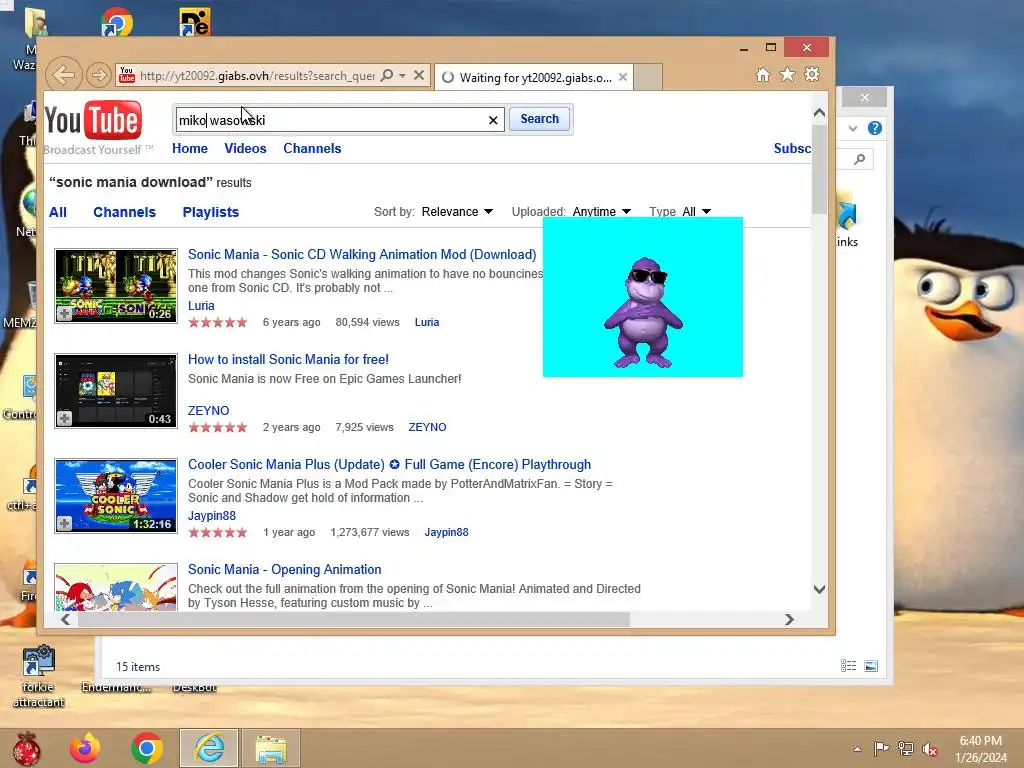
Task: Add Sonic CD mod video to queue
Action: [64, 314]
